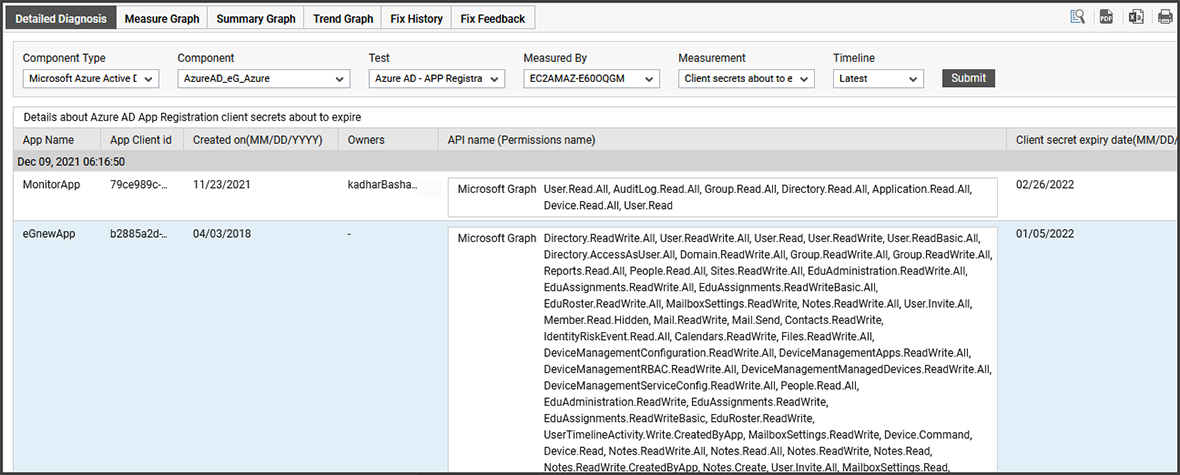Open the Measure Graph tab
The height and width of the screenshot is (475, 1180).
point(162,19)
